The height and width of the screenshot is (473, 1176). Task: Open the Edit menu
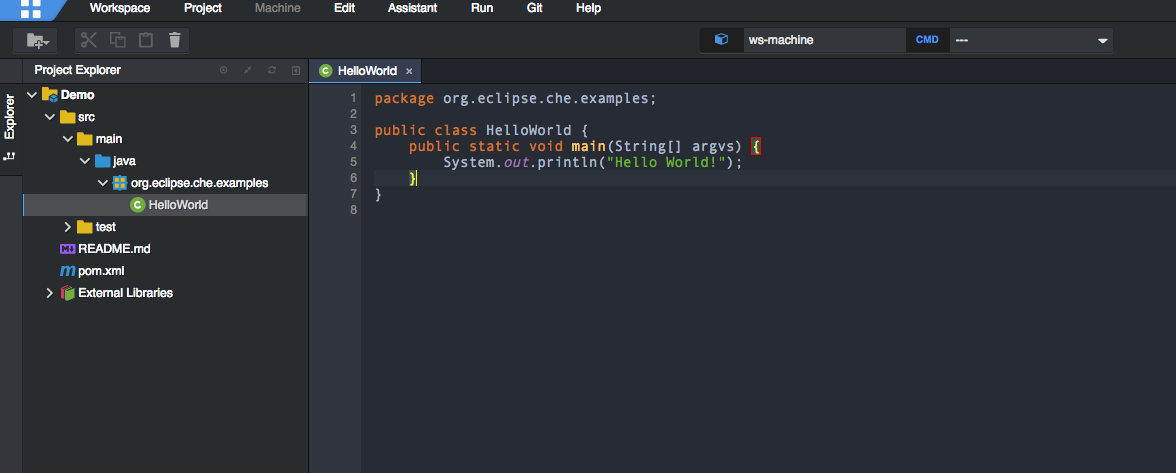344,8
